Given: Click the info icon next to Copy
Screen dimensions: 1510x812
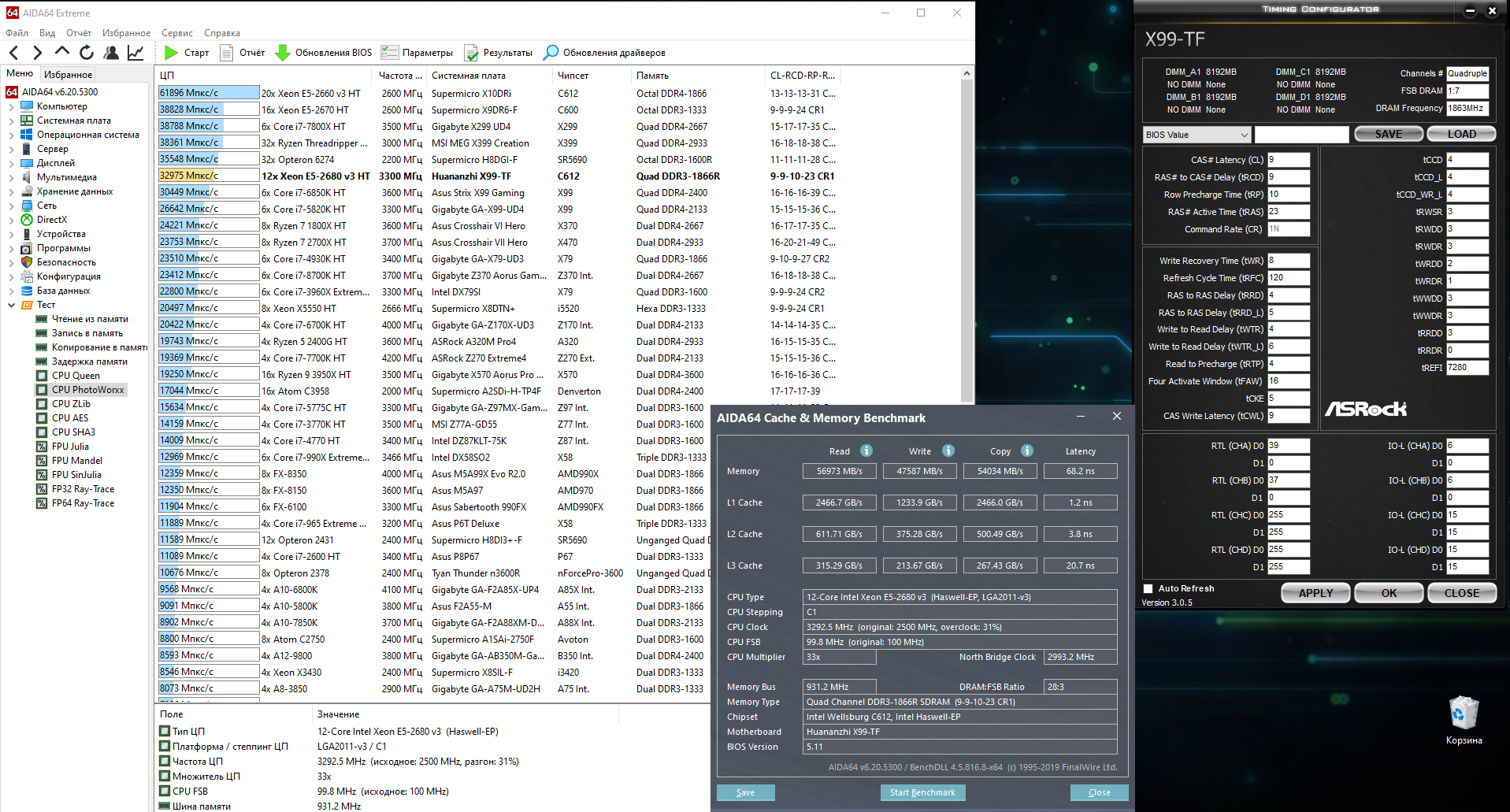Looking at the screenshot, I should (x=1027, y=450).
